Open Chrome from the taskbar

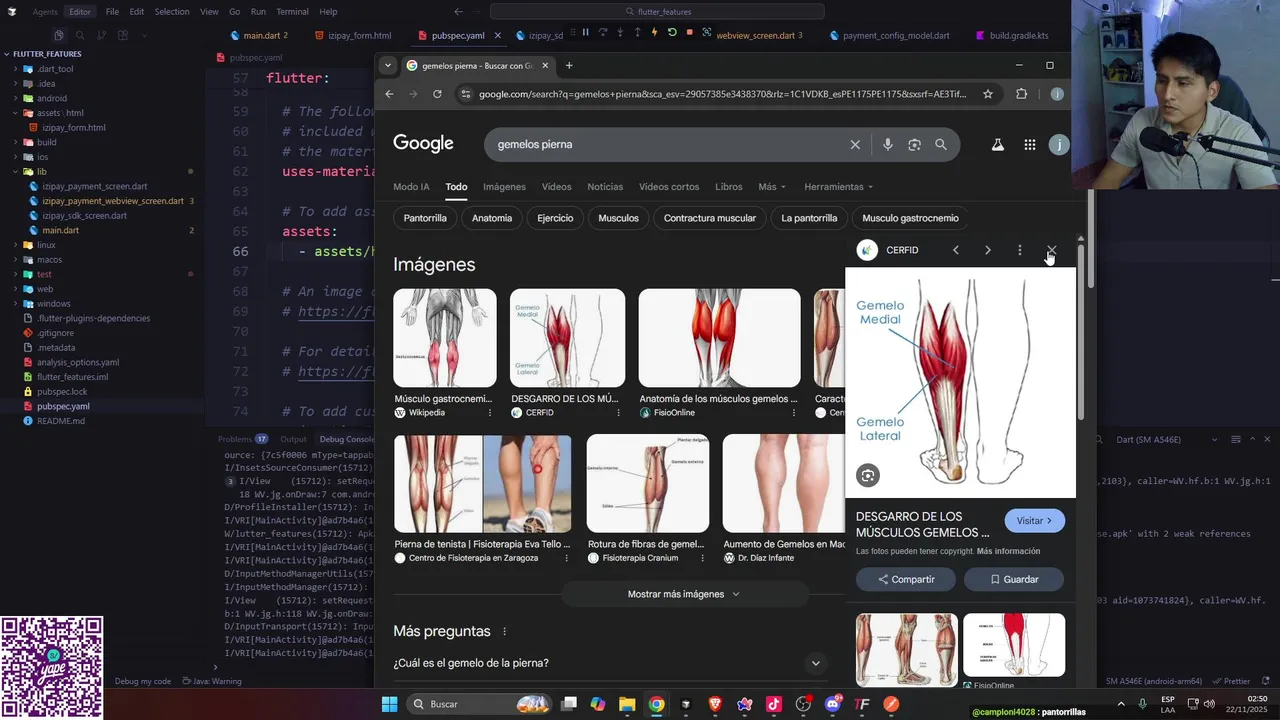[x=656, y=704]
